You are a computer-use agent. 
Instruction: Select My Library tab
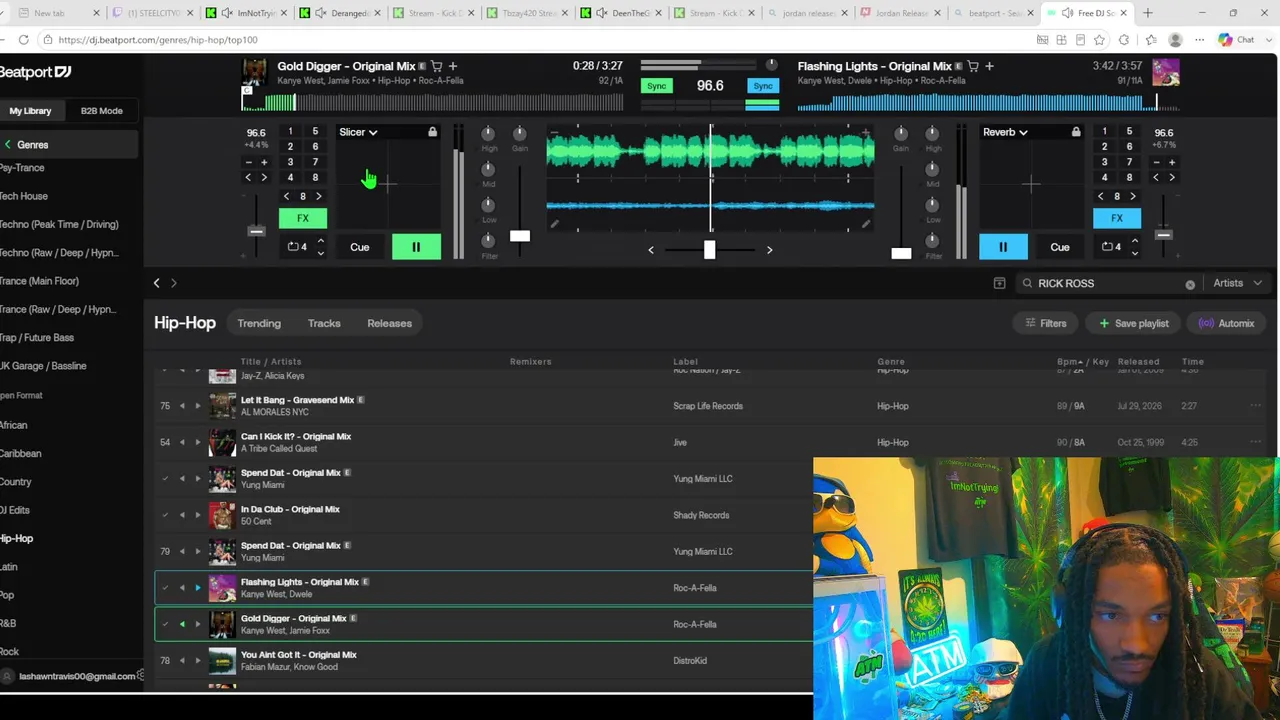click(30, 111)
